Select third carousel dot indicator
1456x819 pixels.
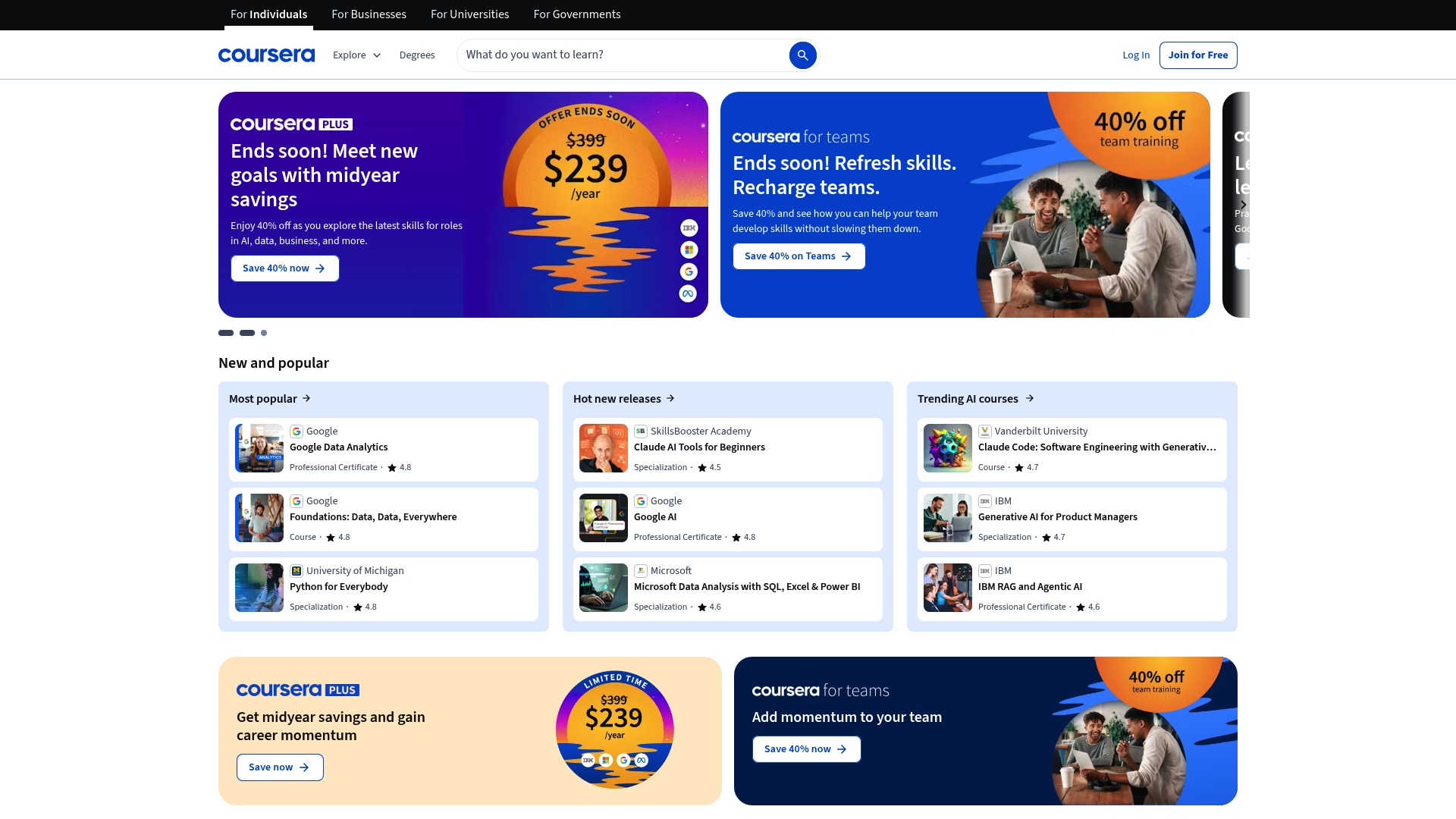click(x=264, y=333)
